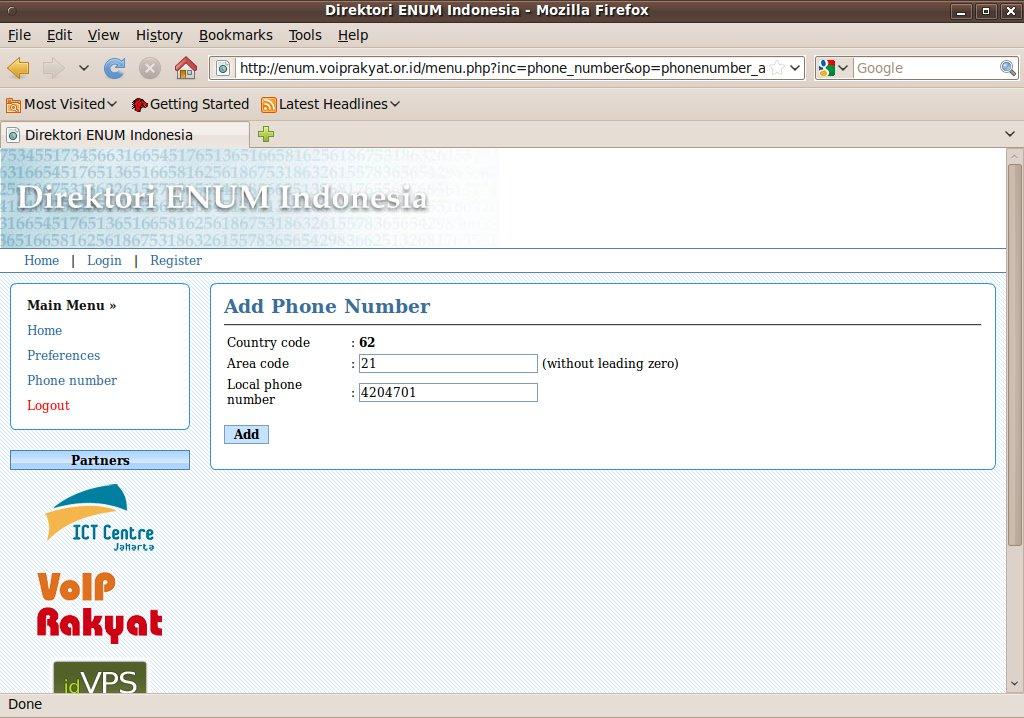1024x718 pixels.
Task: Click the ICT Centre Jakarta logo
Action: (99, 517)
